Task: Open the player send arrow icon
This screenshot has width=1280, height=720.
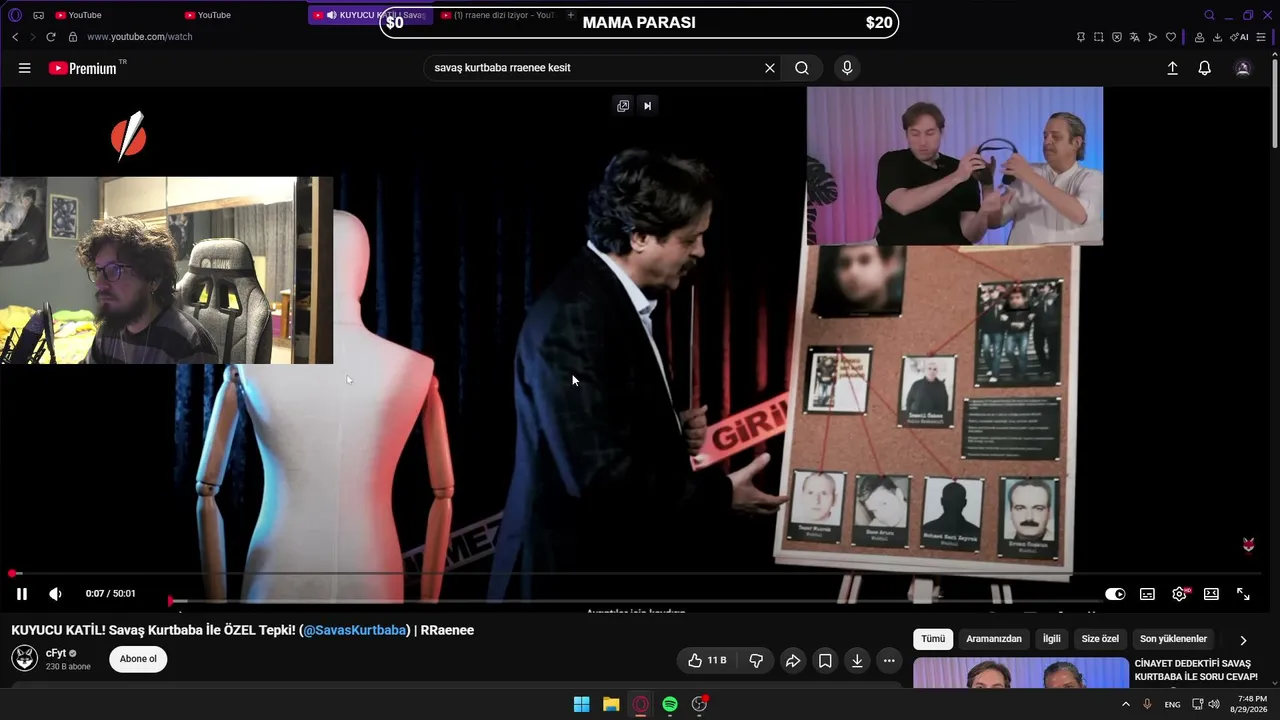Action: [x=1153, y=37]
